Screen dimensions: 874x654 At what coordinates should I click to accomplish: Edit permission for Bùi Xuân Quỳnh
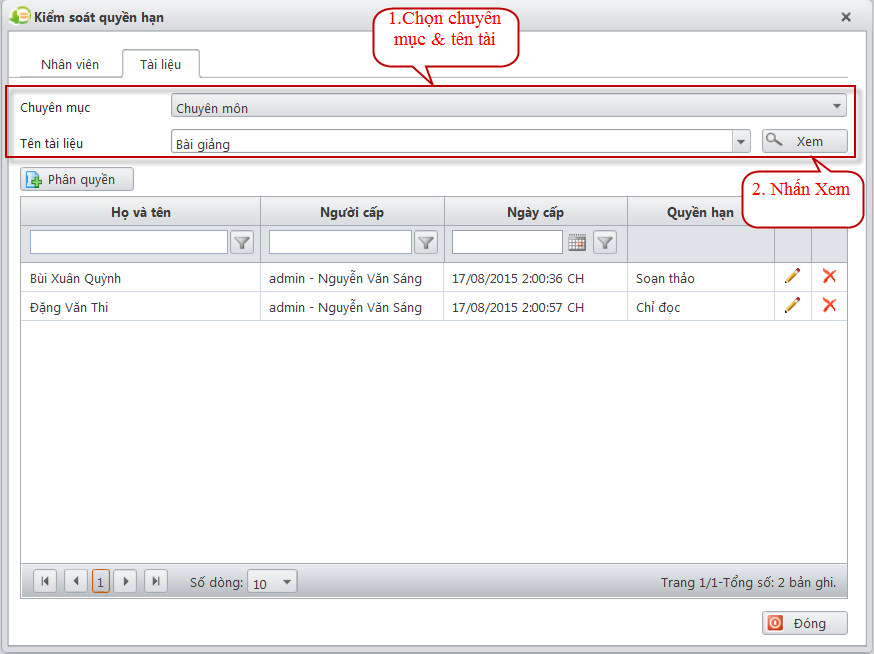[792, 276]
